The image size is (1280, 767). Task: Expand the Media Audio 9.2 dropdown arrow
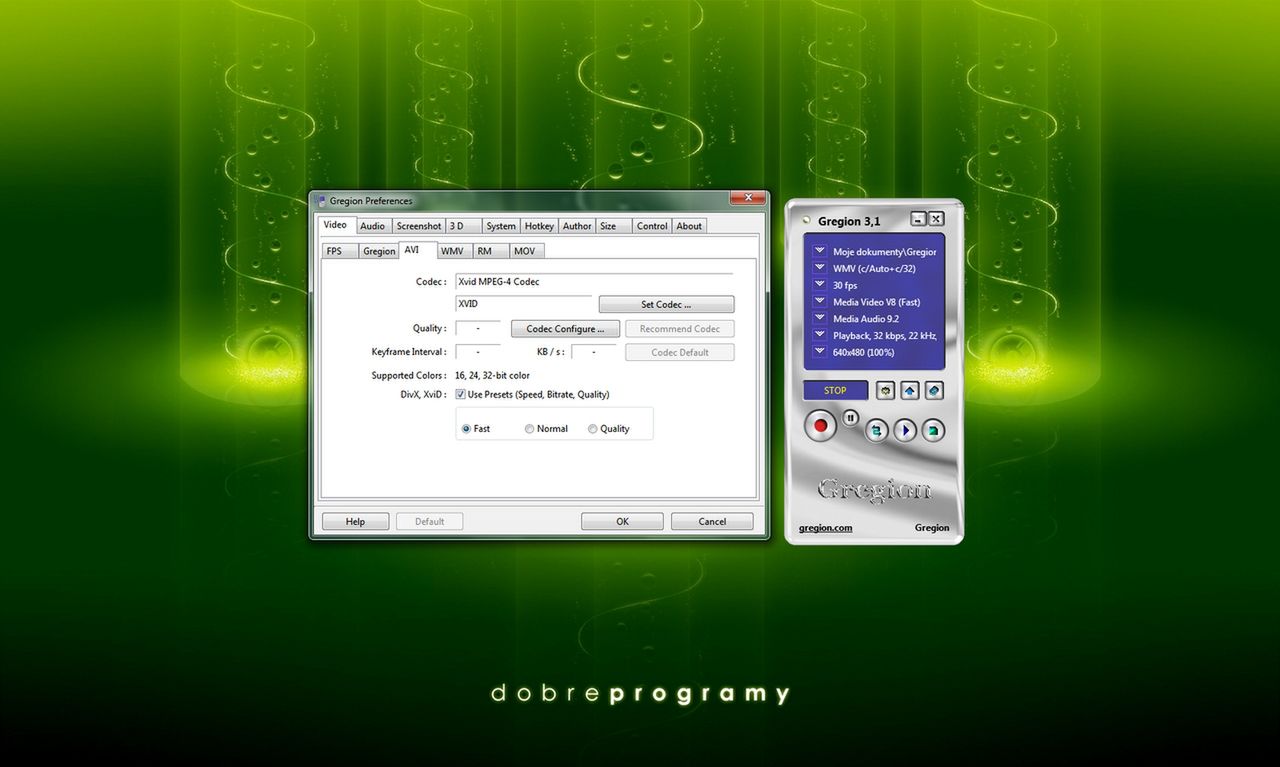pos(819,318)
